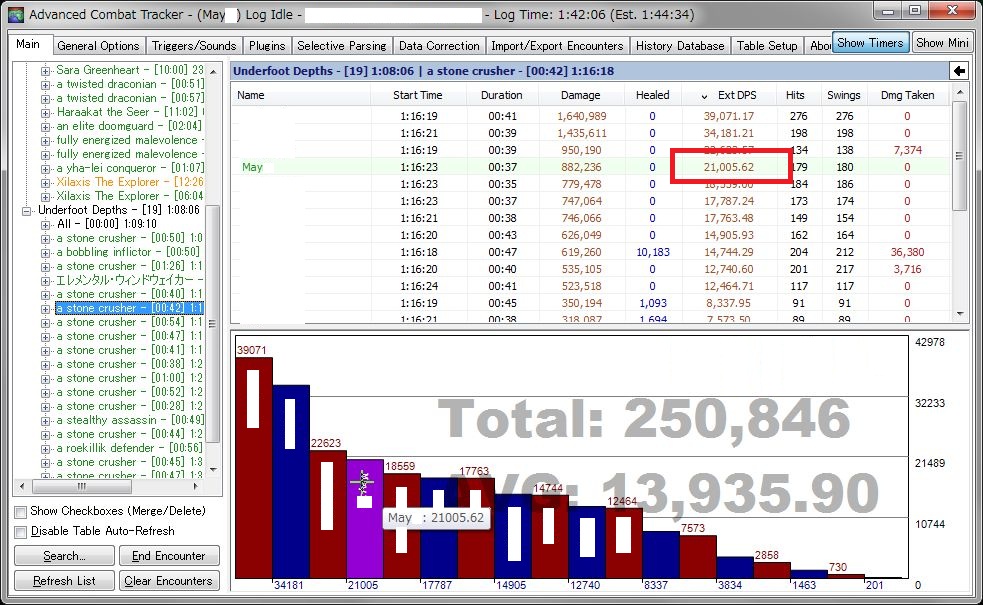Open the History Database tab
This screenshot has width=983, height=605.
pyautogui.click(x=680, y=46)
